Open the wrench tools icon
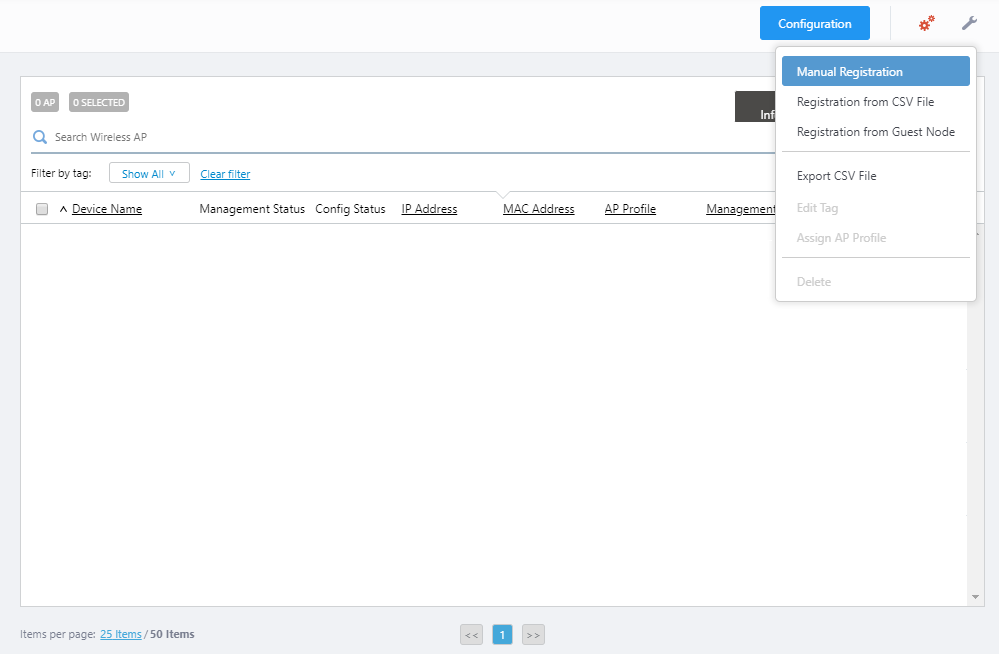The width and height of the screenshot is (999, 654). [x=969, y=24]
